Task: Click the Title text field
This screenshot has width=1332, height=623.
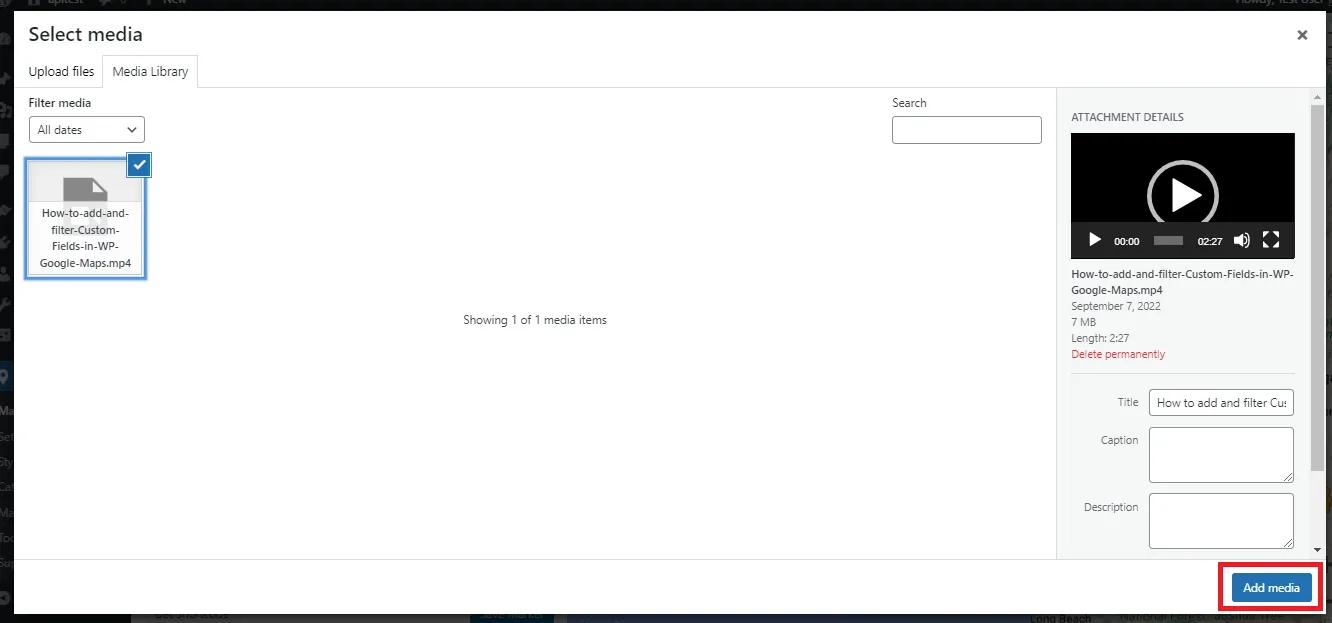Action: click(1221, 403)
